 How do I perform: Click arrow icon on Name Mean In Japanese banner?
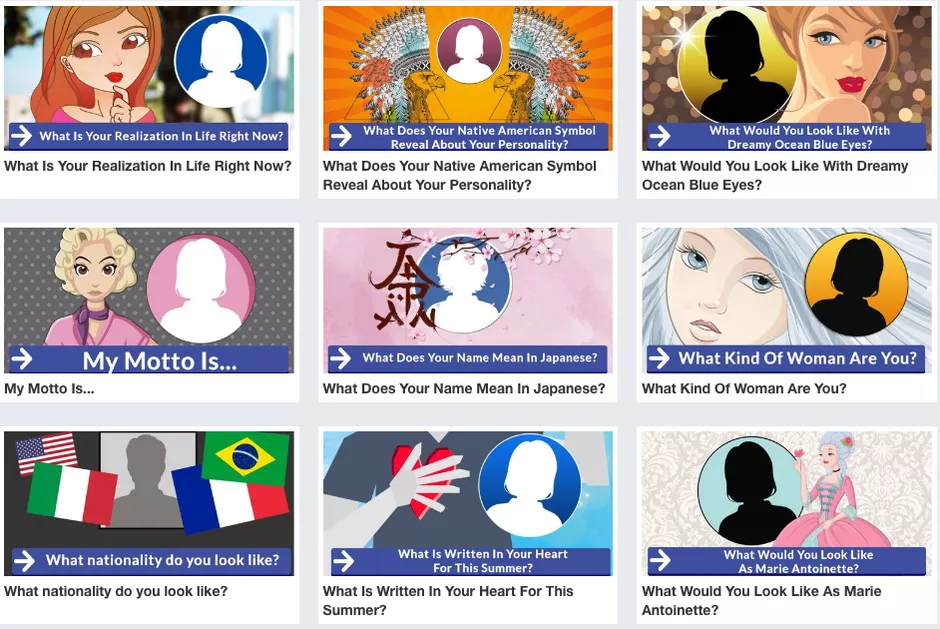(x=340, y=359)
